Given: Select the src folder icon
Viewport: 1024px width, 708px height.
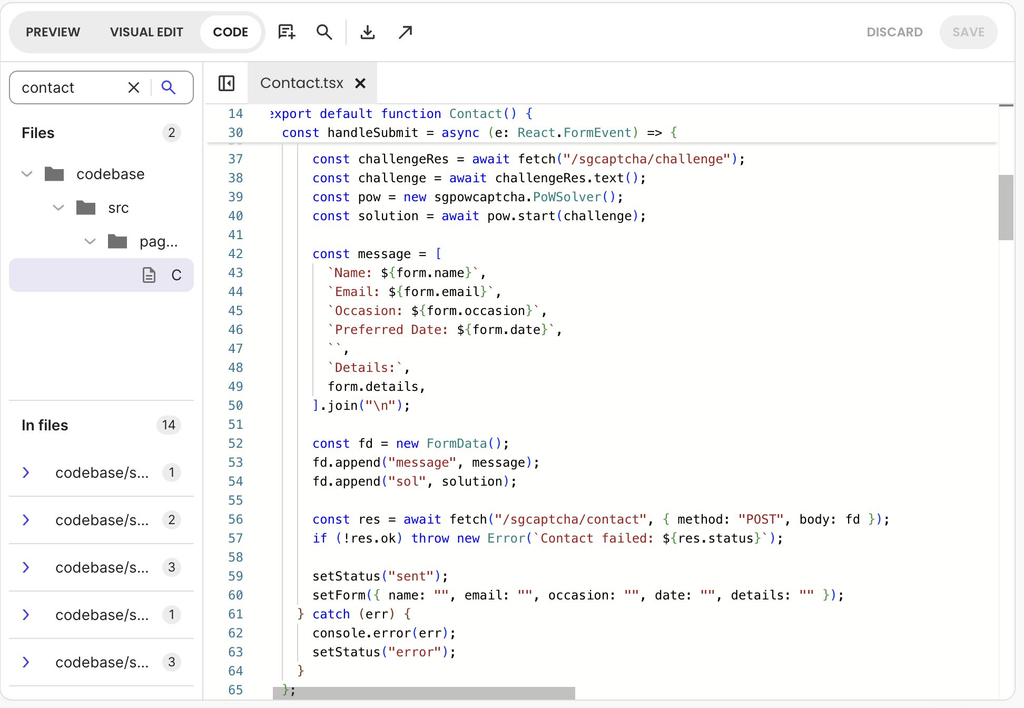Looking at the screenshot, I should tap(86, 208).
